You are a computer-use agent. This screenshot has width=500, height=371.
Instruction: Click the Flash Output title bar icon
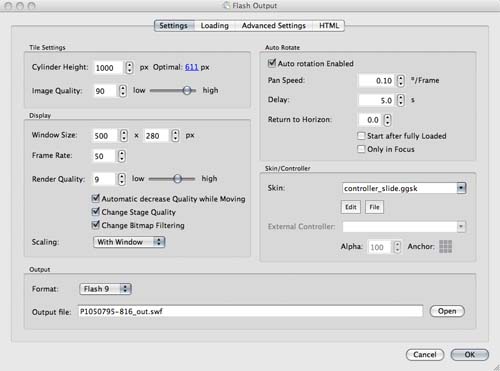tap(227, 6)
